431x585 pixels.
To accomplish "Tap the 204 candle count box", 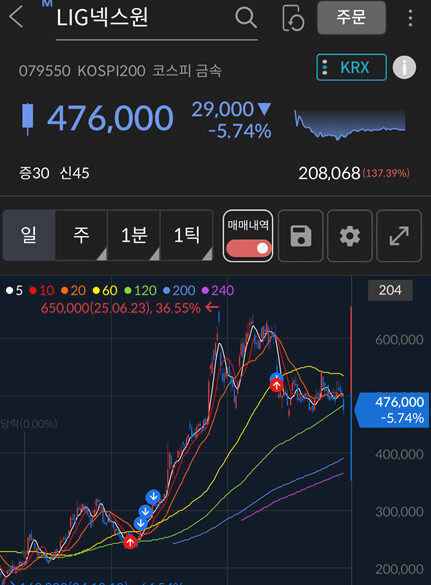I will click(390, 290).
